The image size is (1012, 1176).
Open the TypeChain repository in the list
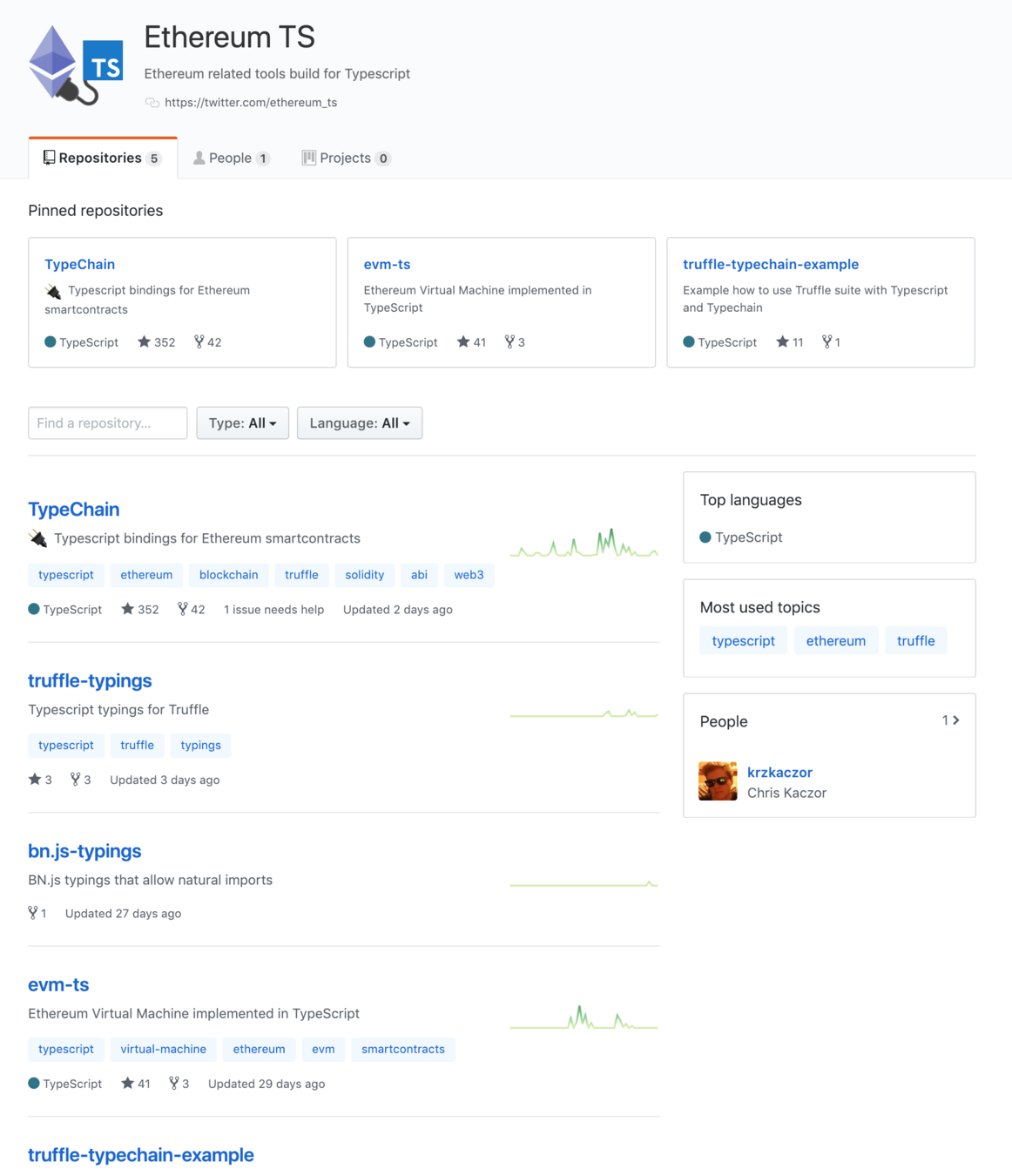(74, 510)
